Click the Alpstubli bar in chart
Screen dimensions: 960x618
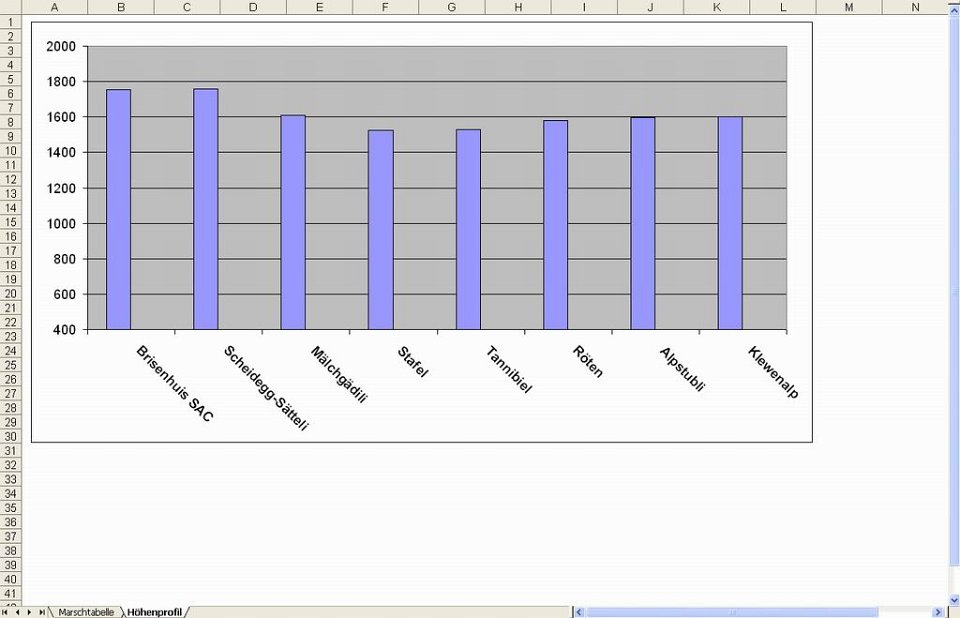pos(643,223)
